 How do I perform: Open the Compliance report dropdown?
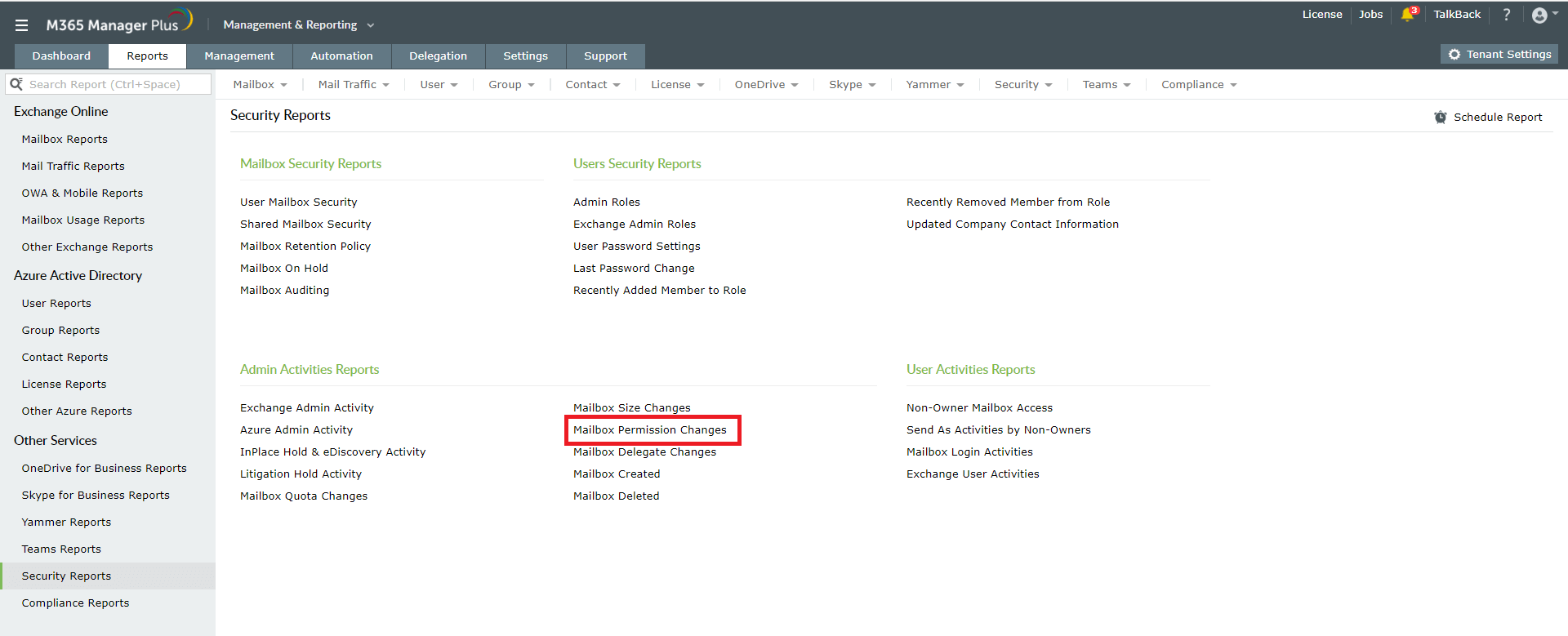coord(1200,84)
